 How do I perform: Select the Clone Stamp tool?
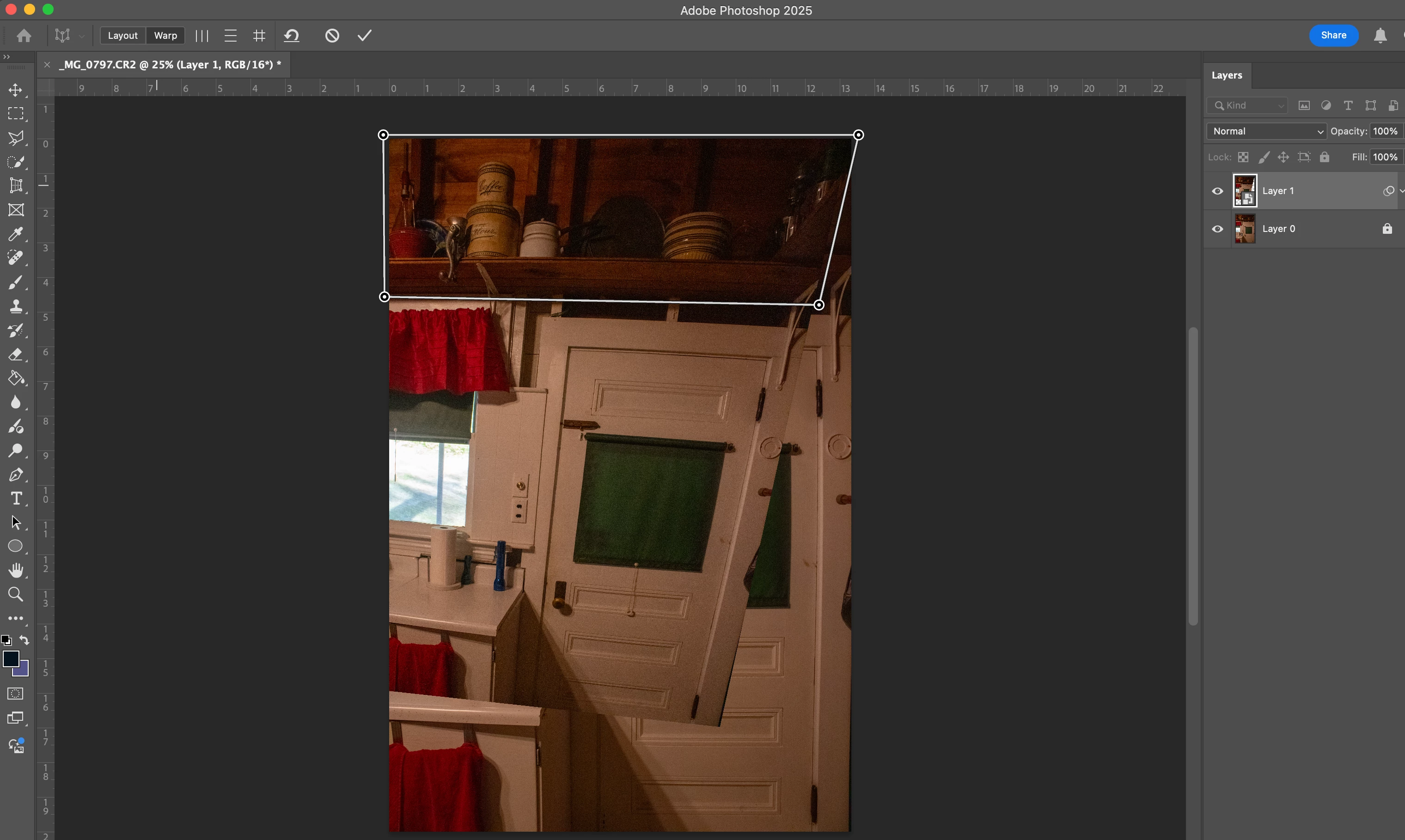point(16,306)
